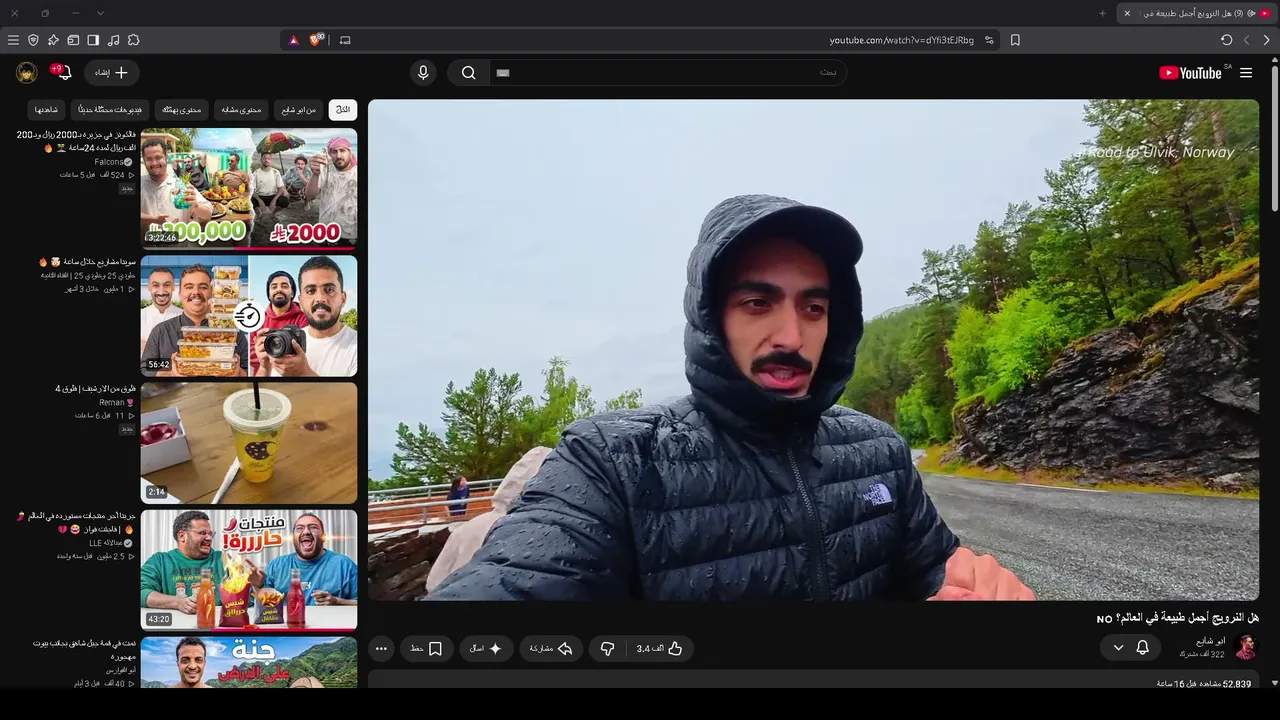This screenshot has width=1280, height=720.
Task: Reload the page
Action: point(1226,40)
